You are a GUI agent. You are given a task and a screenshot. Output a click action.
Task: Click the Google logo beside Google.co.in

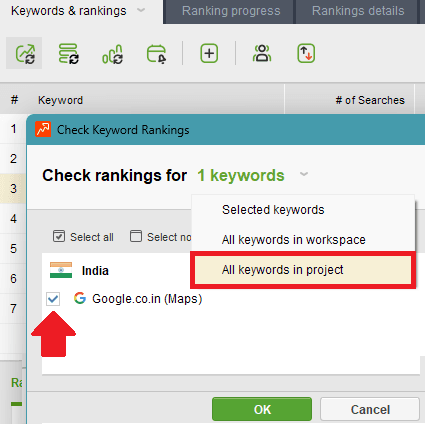[80, 298]
